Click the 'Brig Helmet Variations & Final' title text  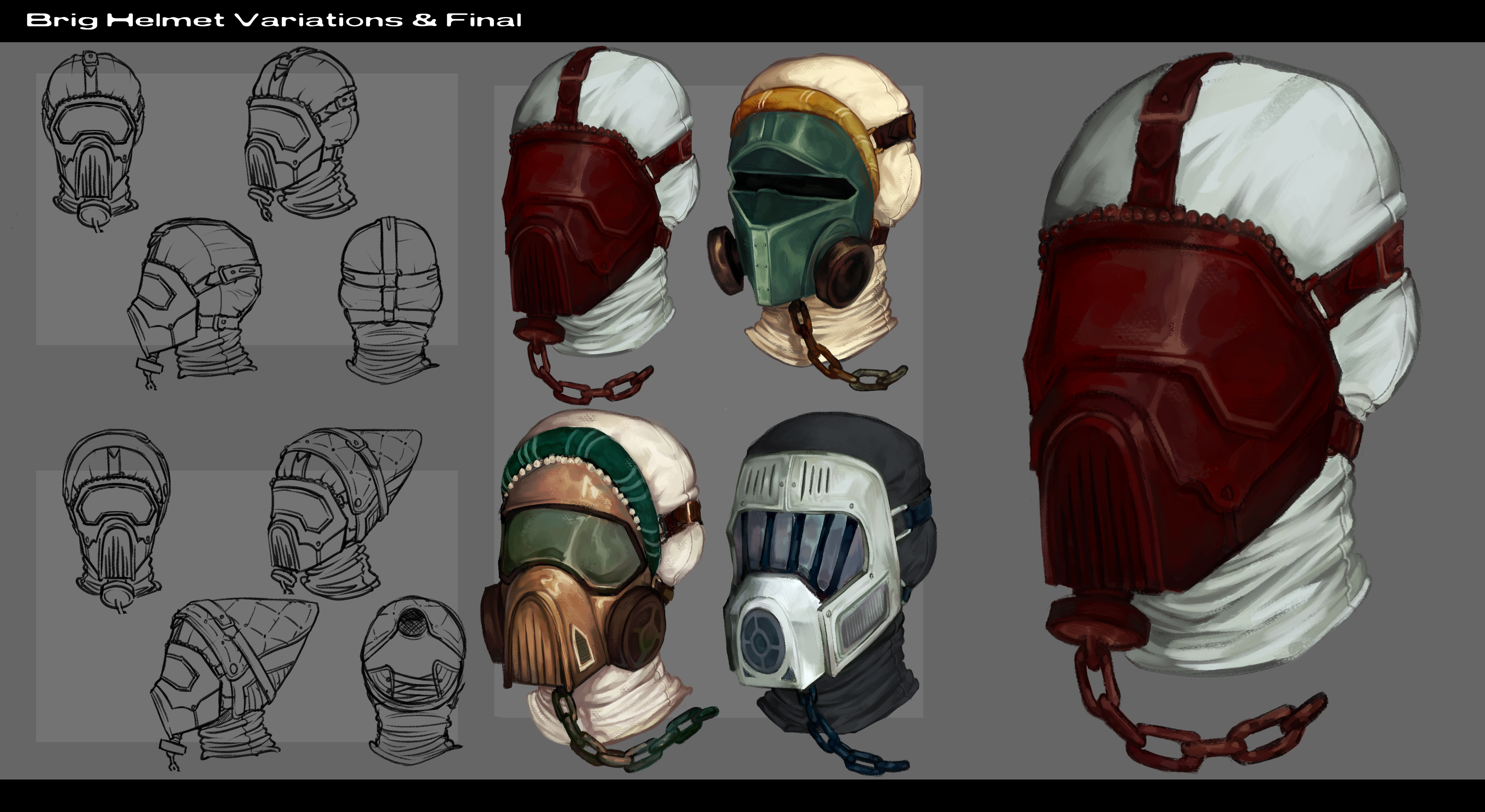click(274, 20)
